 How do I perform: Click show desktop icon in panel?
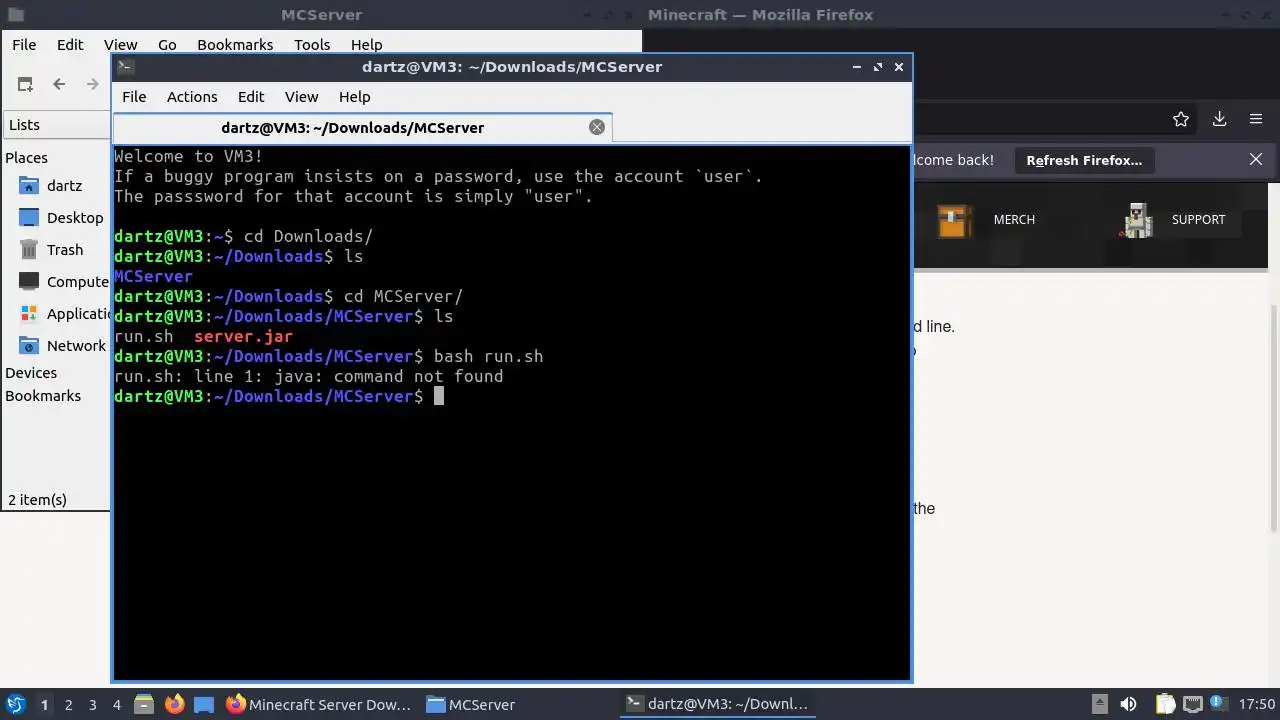point(204,704)
